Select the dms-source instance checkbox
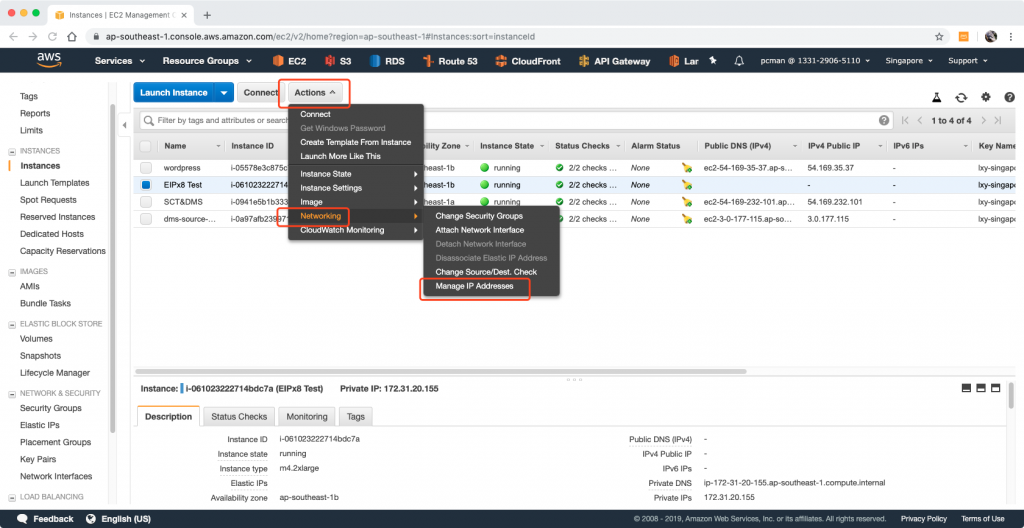Image resolution: width=1024 pixels, height=528 pixels. click(146, 219)
